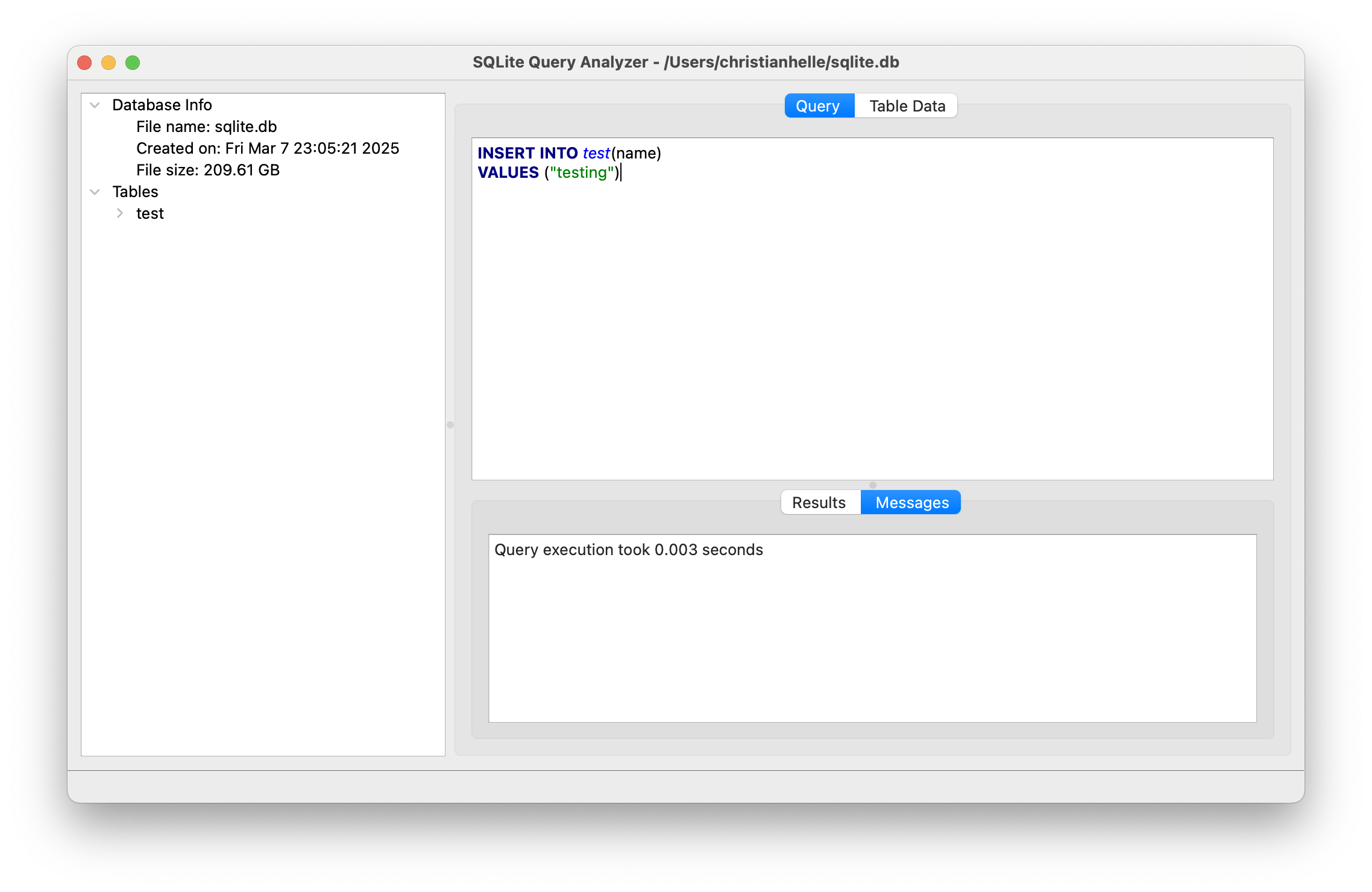
Task: Select the Messages tab
Action: [x=911, y=503]
